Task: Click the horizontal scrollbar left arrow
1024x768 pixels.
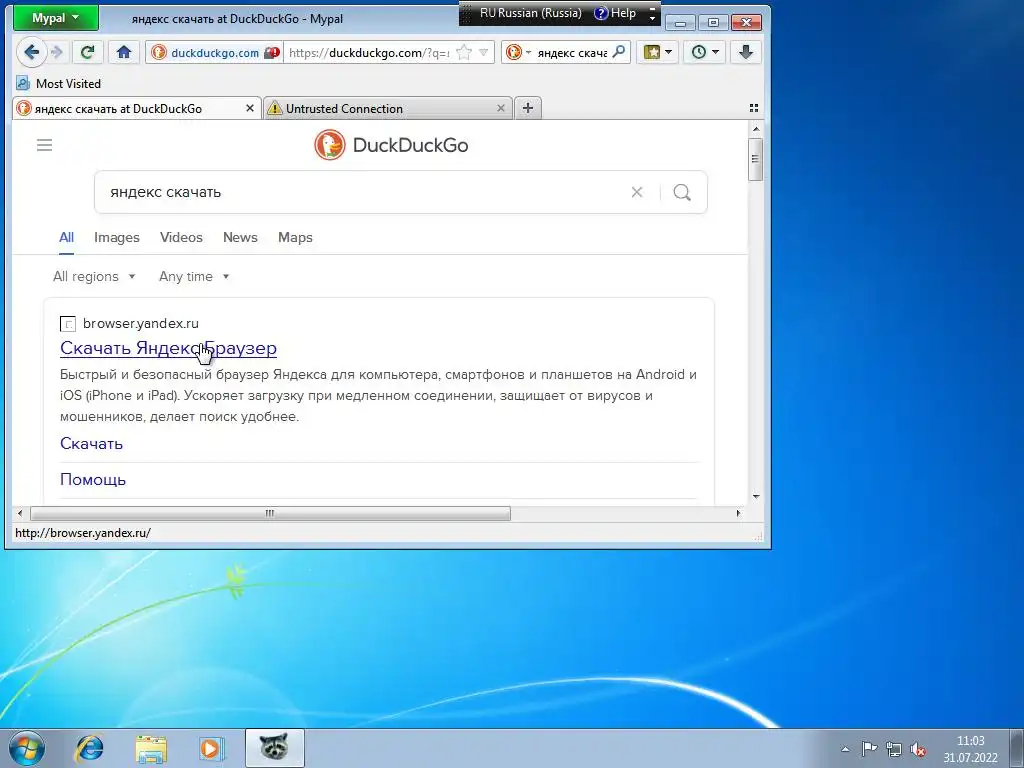Action: [x=20, y=513]
